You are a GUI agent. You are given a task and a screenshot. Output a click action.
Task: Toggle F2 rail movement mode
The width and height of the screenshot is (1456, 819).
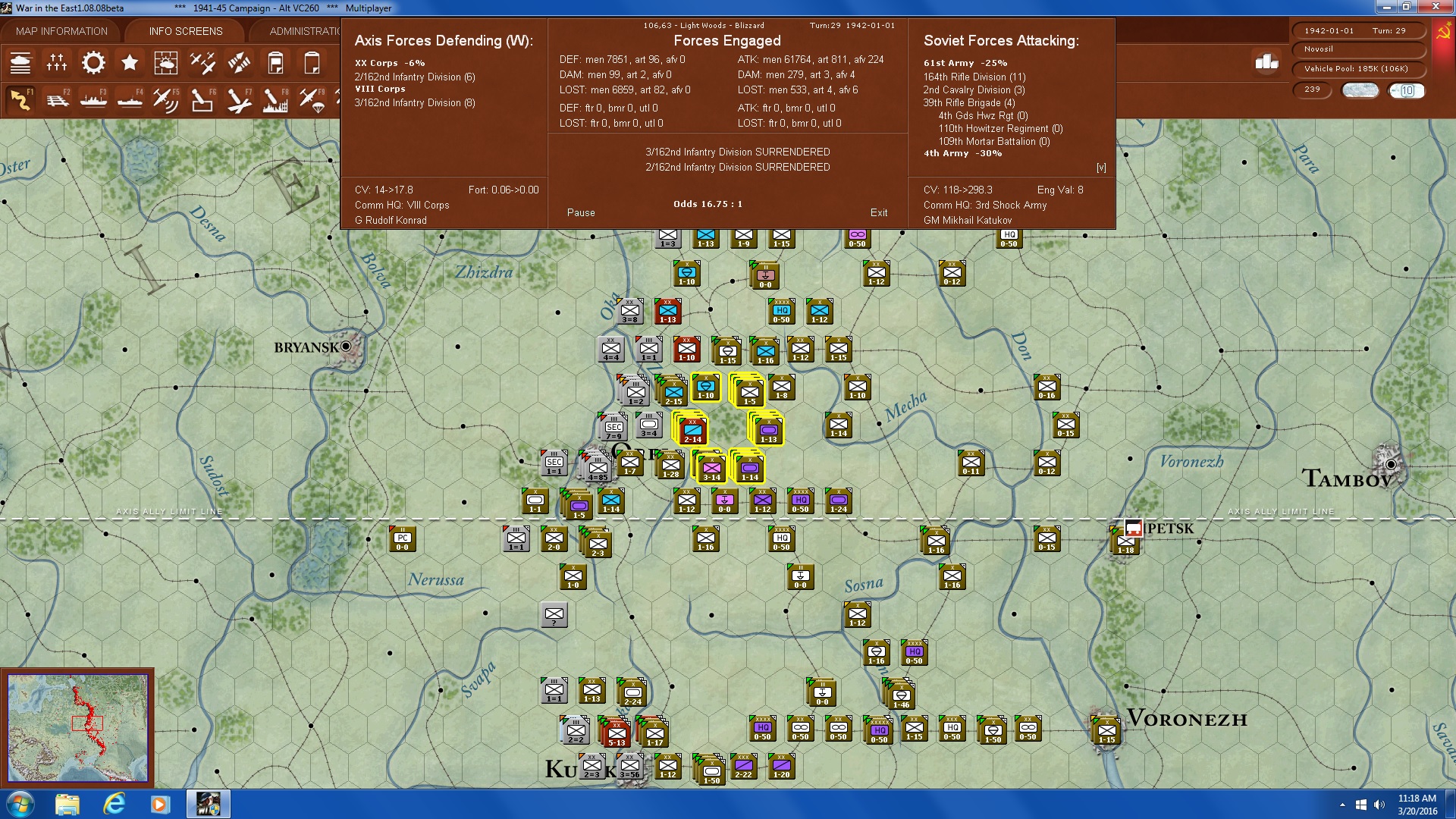pyautogui.click(x=57, y=100)
